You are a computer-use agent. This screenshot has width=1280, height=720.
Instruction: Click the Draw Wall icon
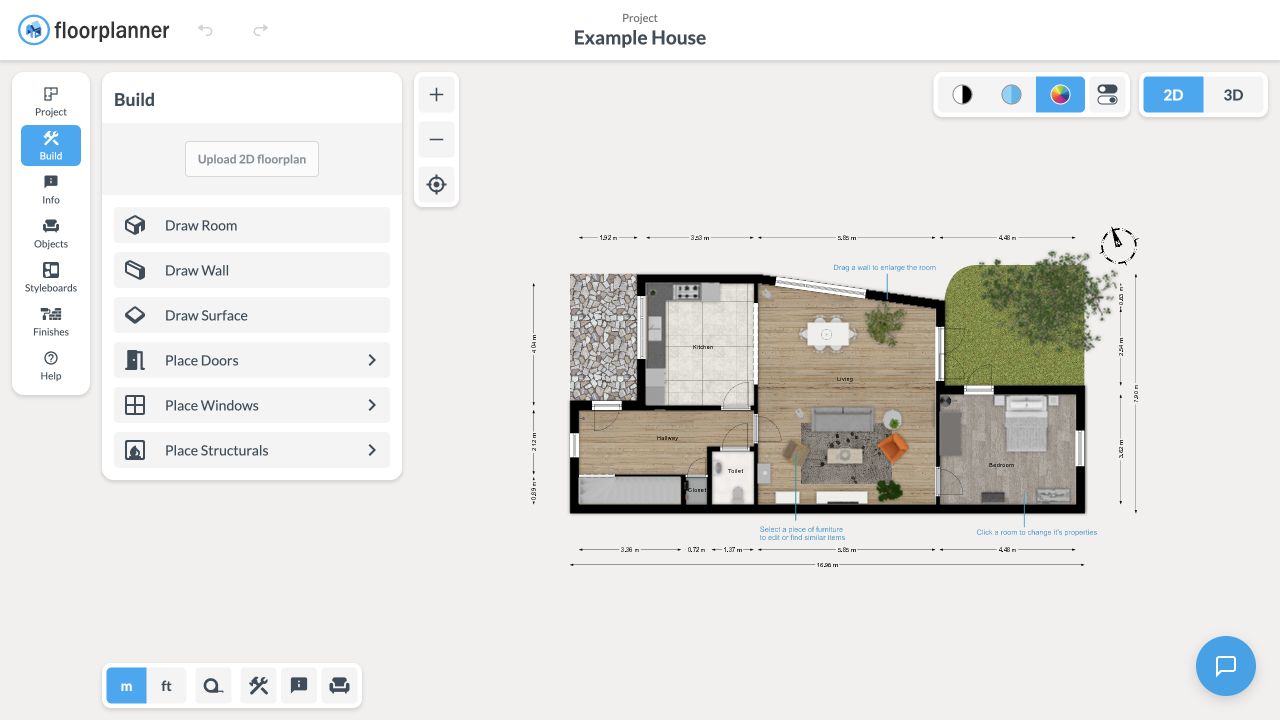click(135, 270)
